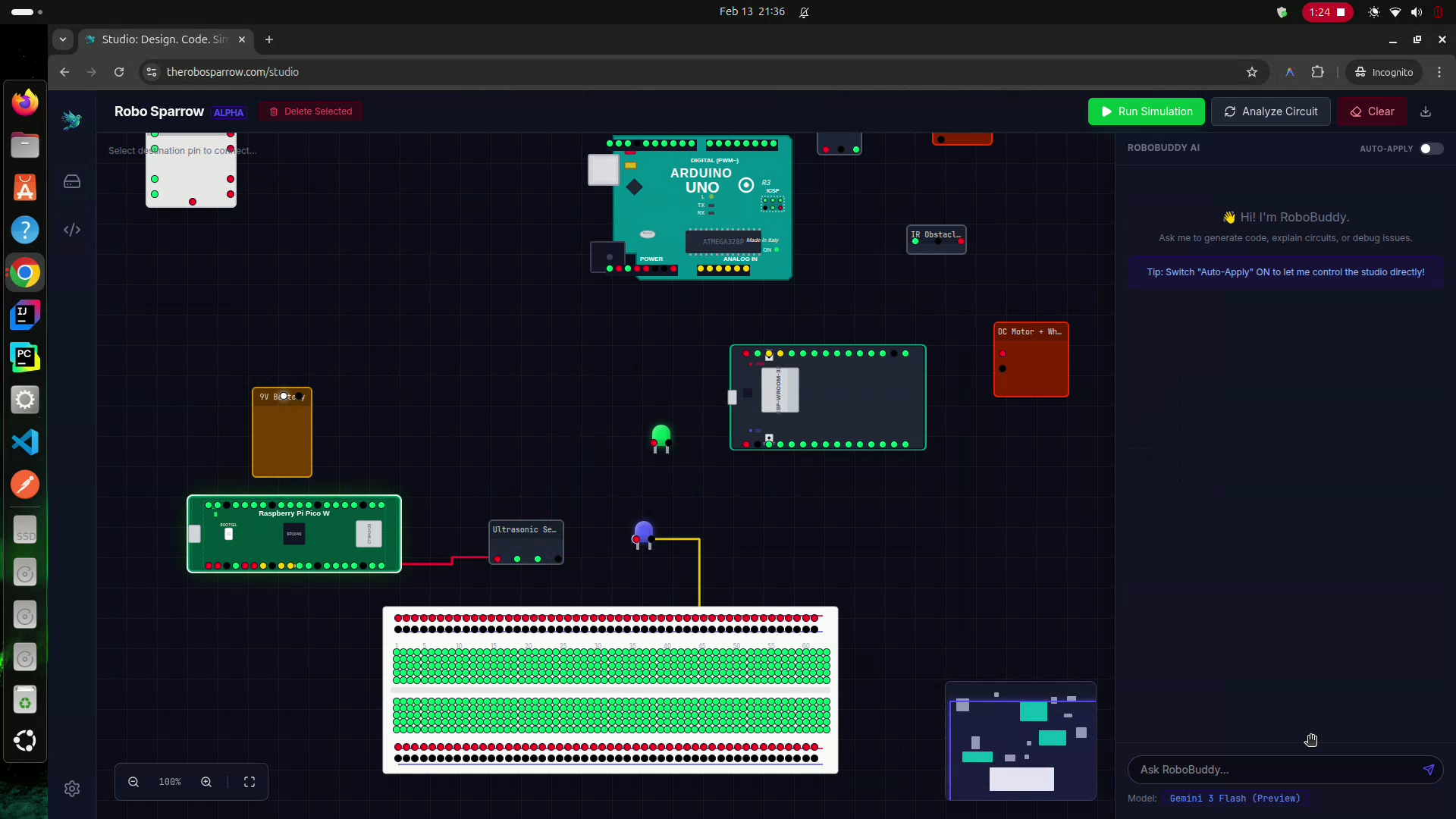Click the Robo Sparrow bird logo
The image size is (1456, 819).
point(72,120)
